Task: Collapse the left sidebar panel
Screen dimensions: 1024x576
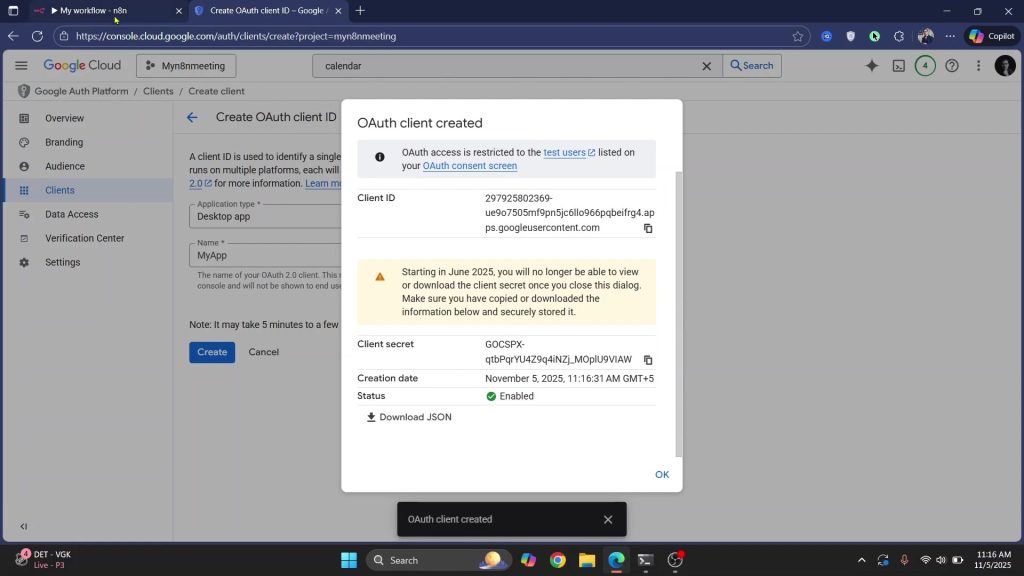Action: coord(23,526)
